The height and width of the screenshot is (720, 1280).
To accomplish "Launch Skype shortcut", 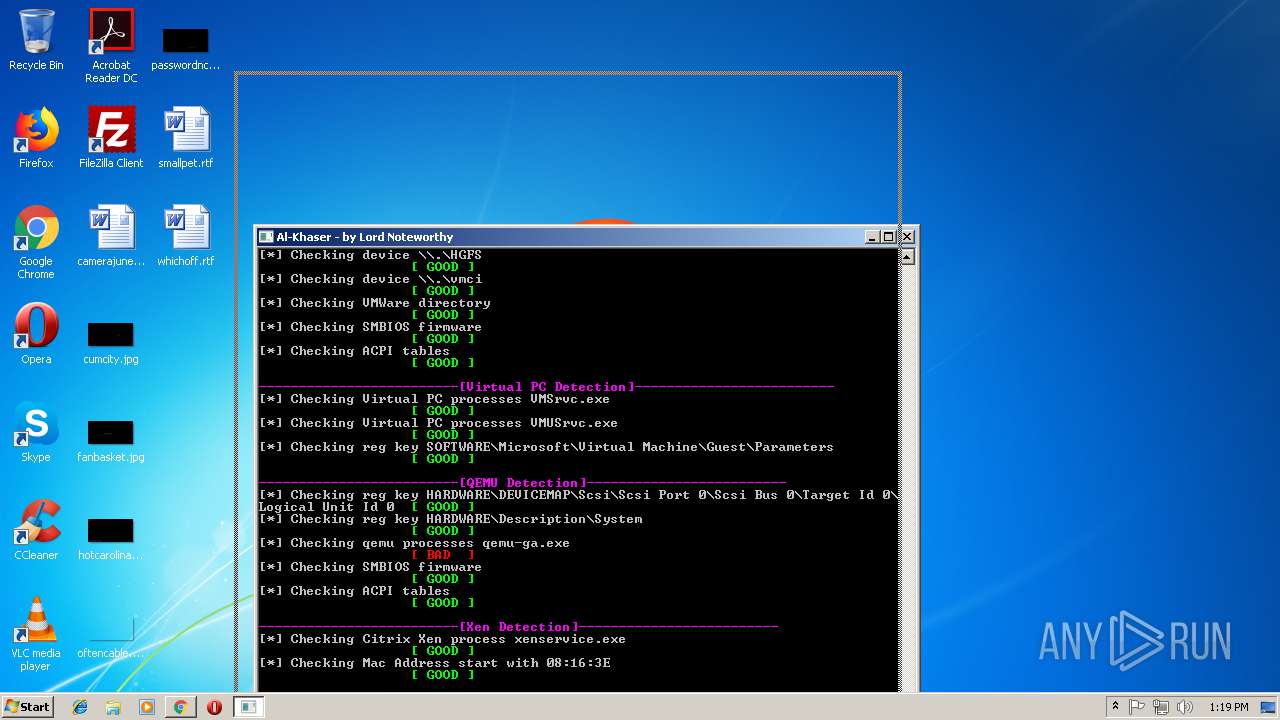I will click(36, 432).
